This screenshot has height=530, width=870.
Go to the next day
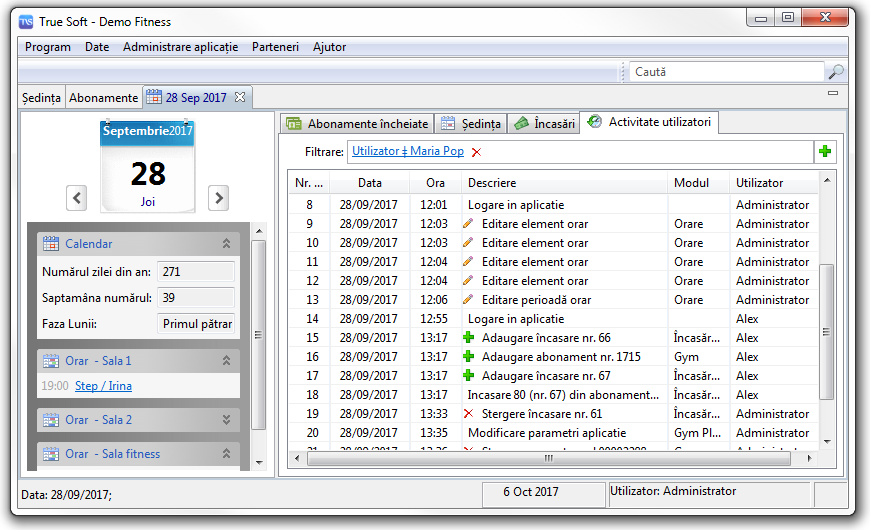219,197
